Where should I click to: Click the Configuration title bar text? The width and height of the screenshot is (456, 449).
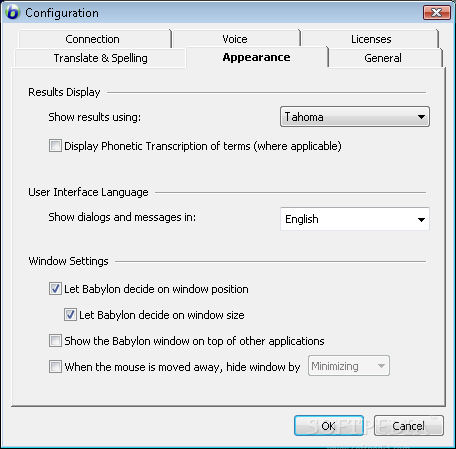click(x=62, y=13)
